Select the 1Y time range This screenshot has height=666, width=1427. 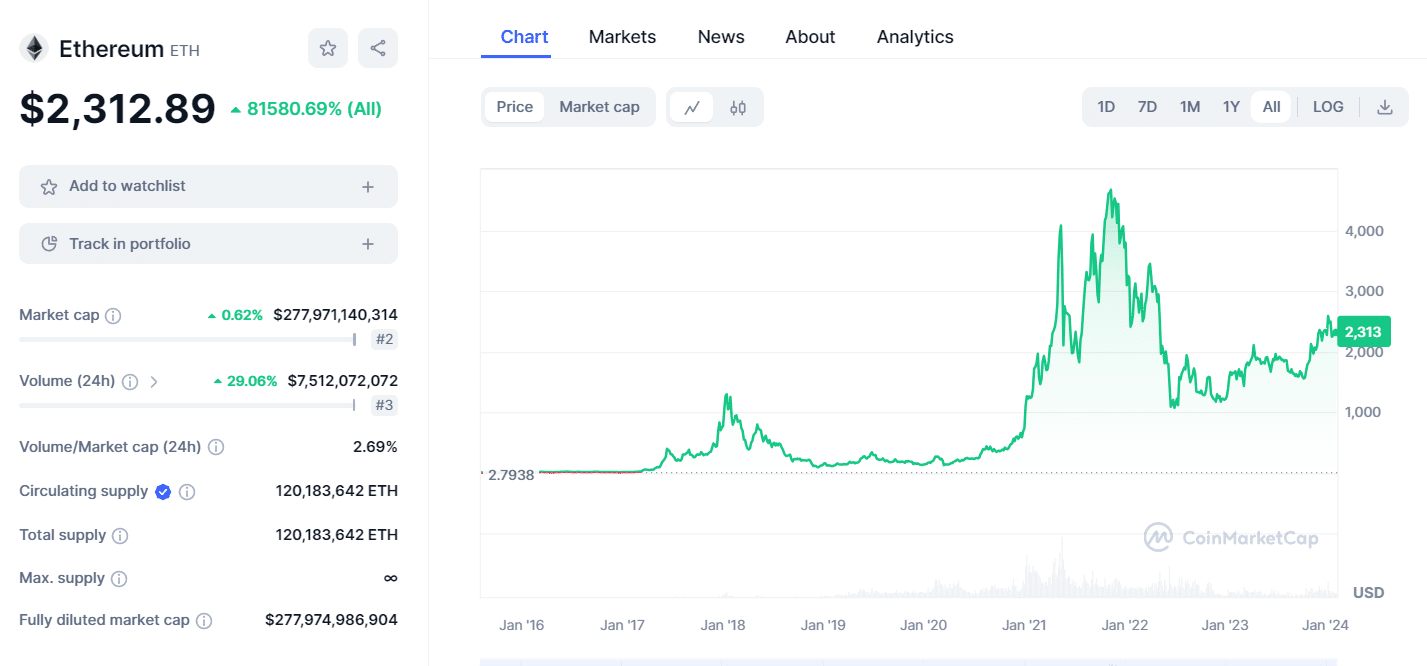(1231, 106)
